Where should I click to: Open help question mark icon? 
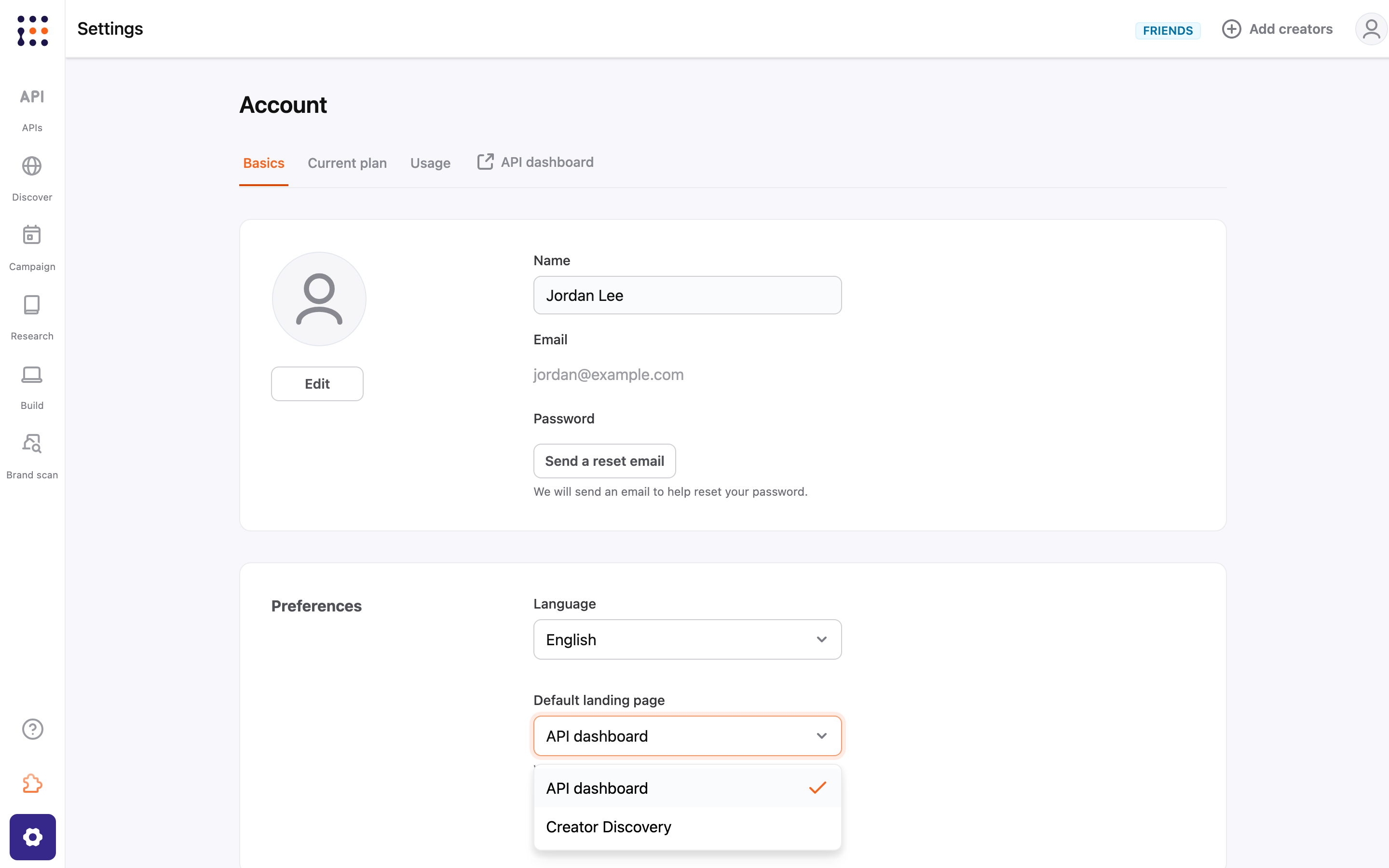point(33,729)
